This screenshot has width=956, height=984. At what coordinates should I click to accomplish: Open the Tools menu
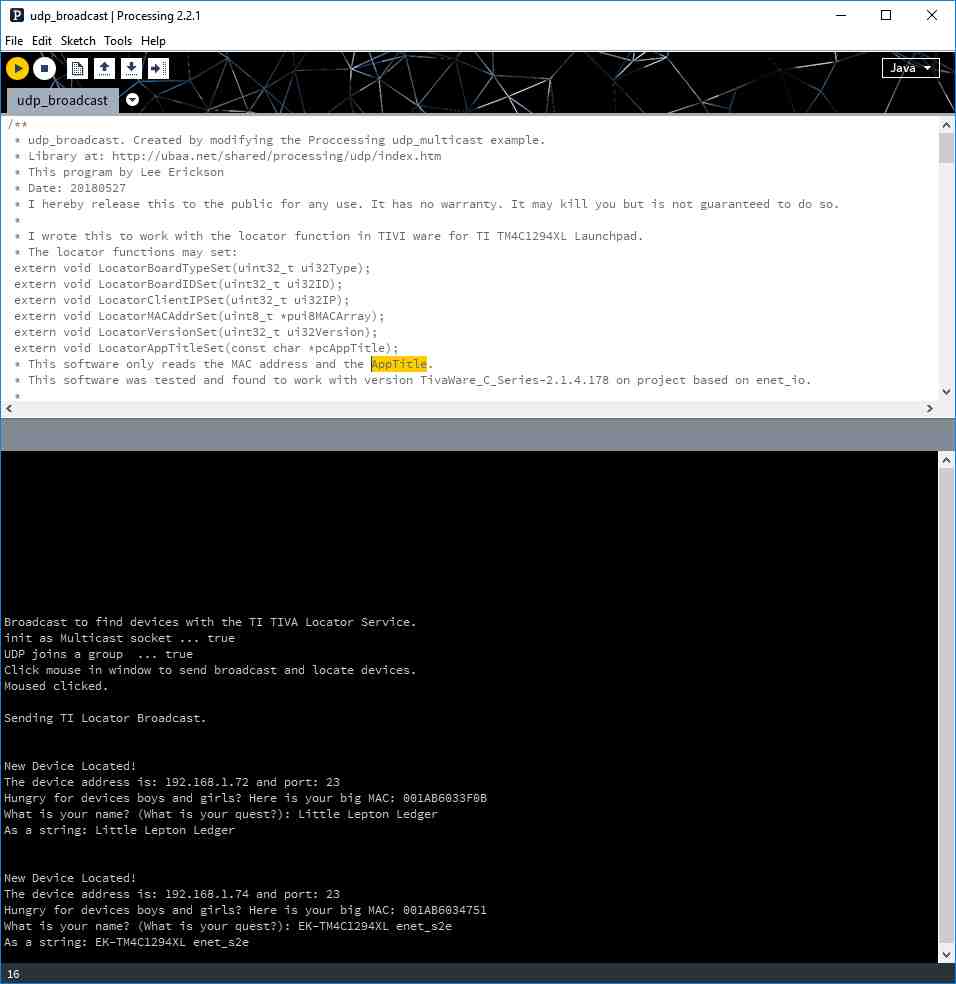pos(117,41)
